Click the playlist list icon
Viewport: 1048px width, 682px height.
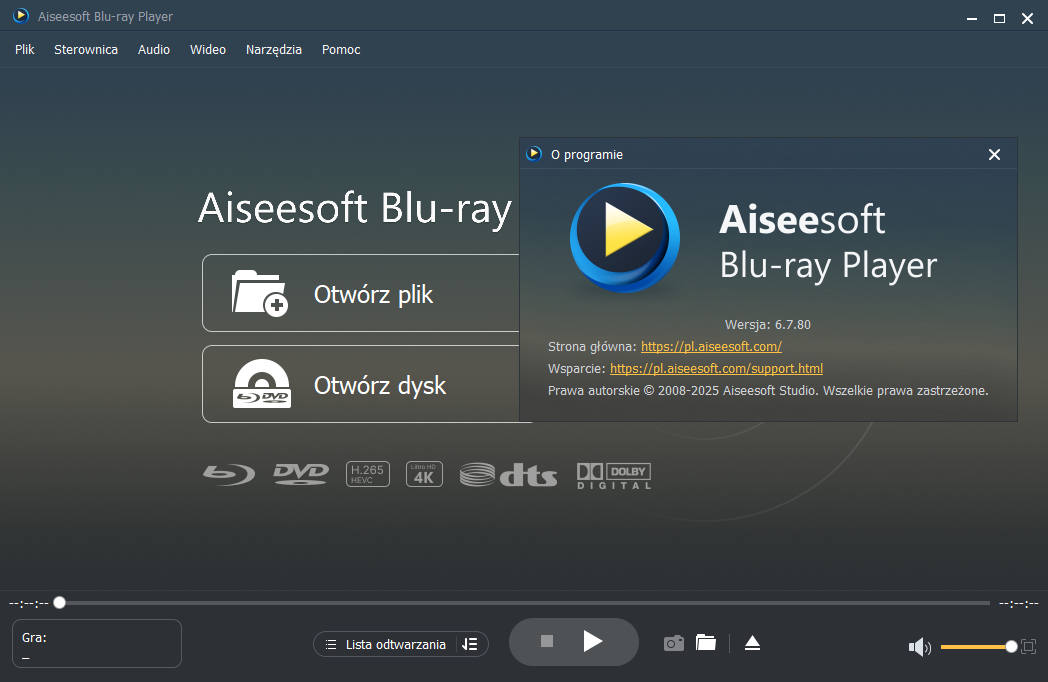pyautogui.click(x=330, y=645)
